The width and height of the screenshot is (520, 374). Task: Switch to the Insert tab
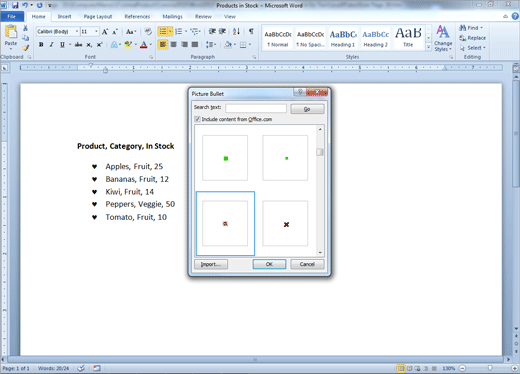click(64, 16)
